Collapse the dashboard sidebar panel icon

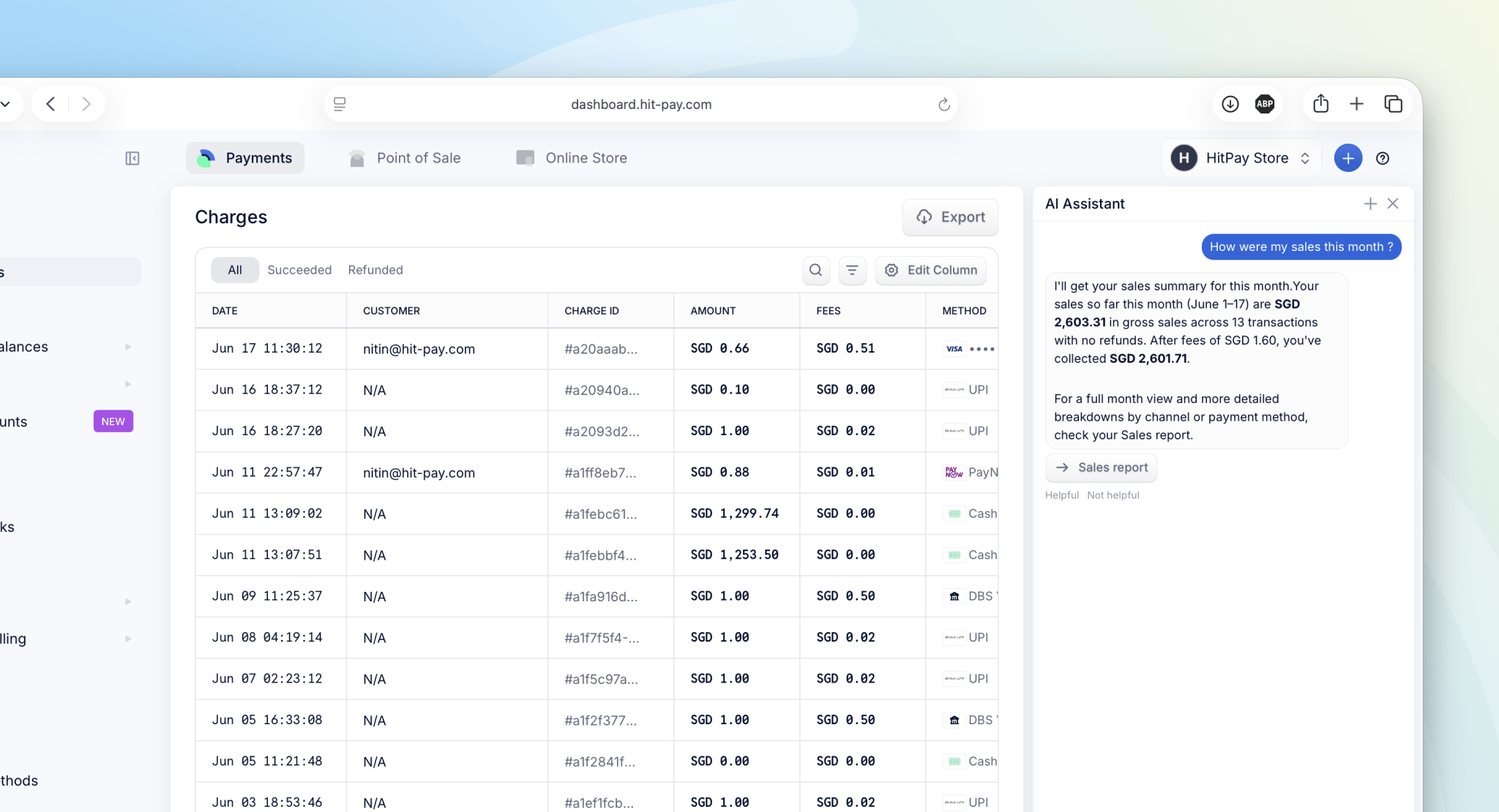(x=132, y=158)
